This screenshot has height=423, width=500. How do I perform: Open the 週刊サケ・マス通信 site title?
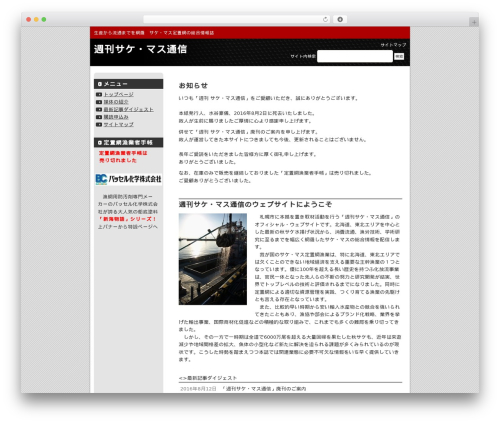point(140,49)
